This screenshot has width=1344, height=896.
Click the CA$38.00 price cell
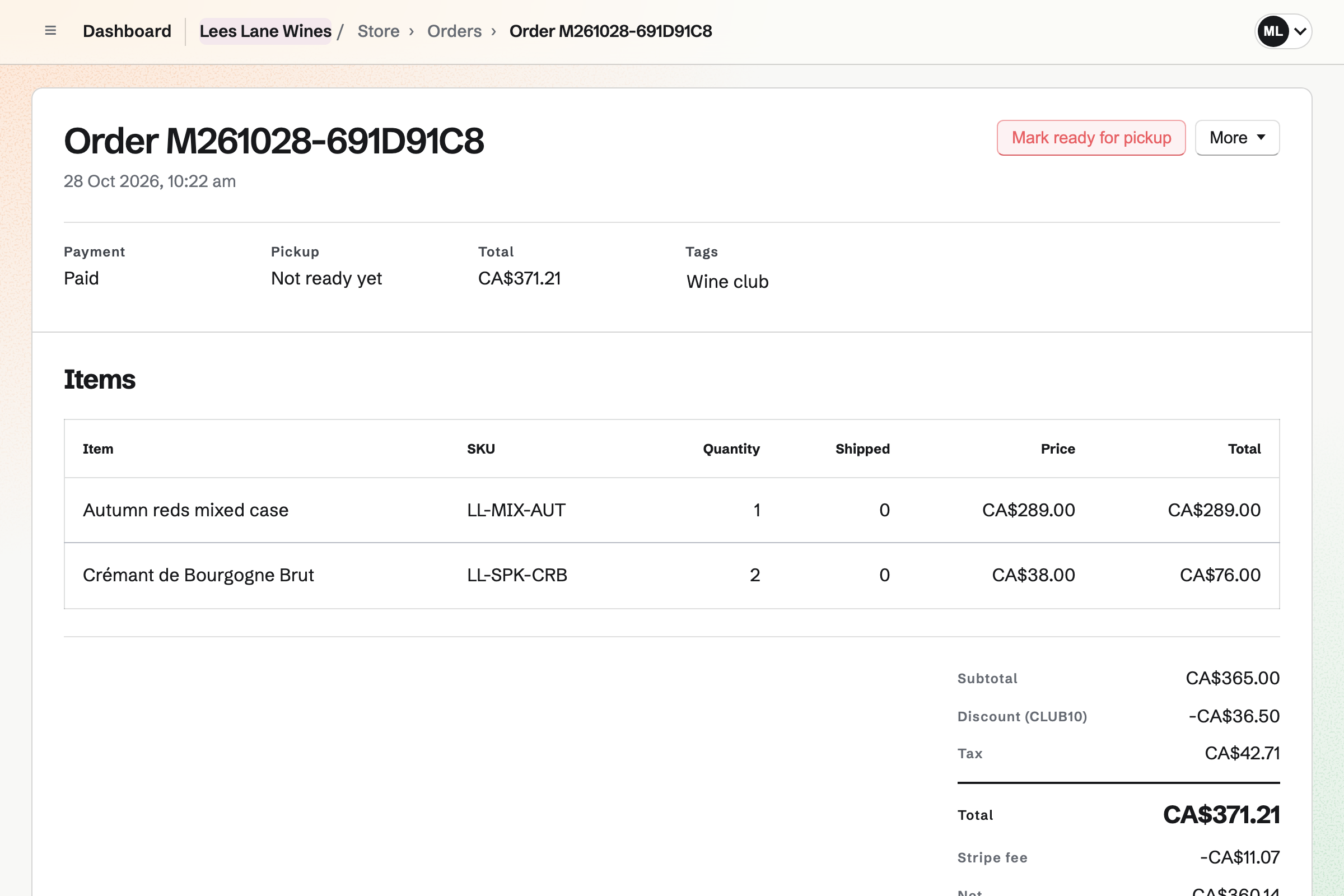pyautogui.click(x=1033, y=575)
